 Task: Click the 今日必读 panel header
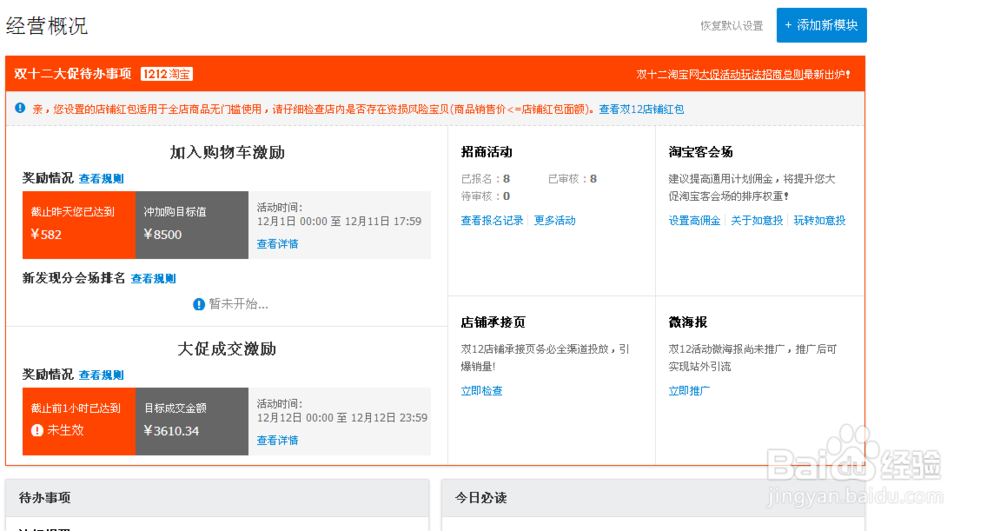tap(653, 498)
